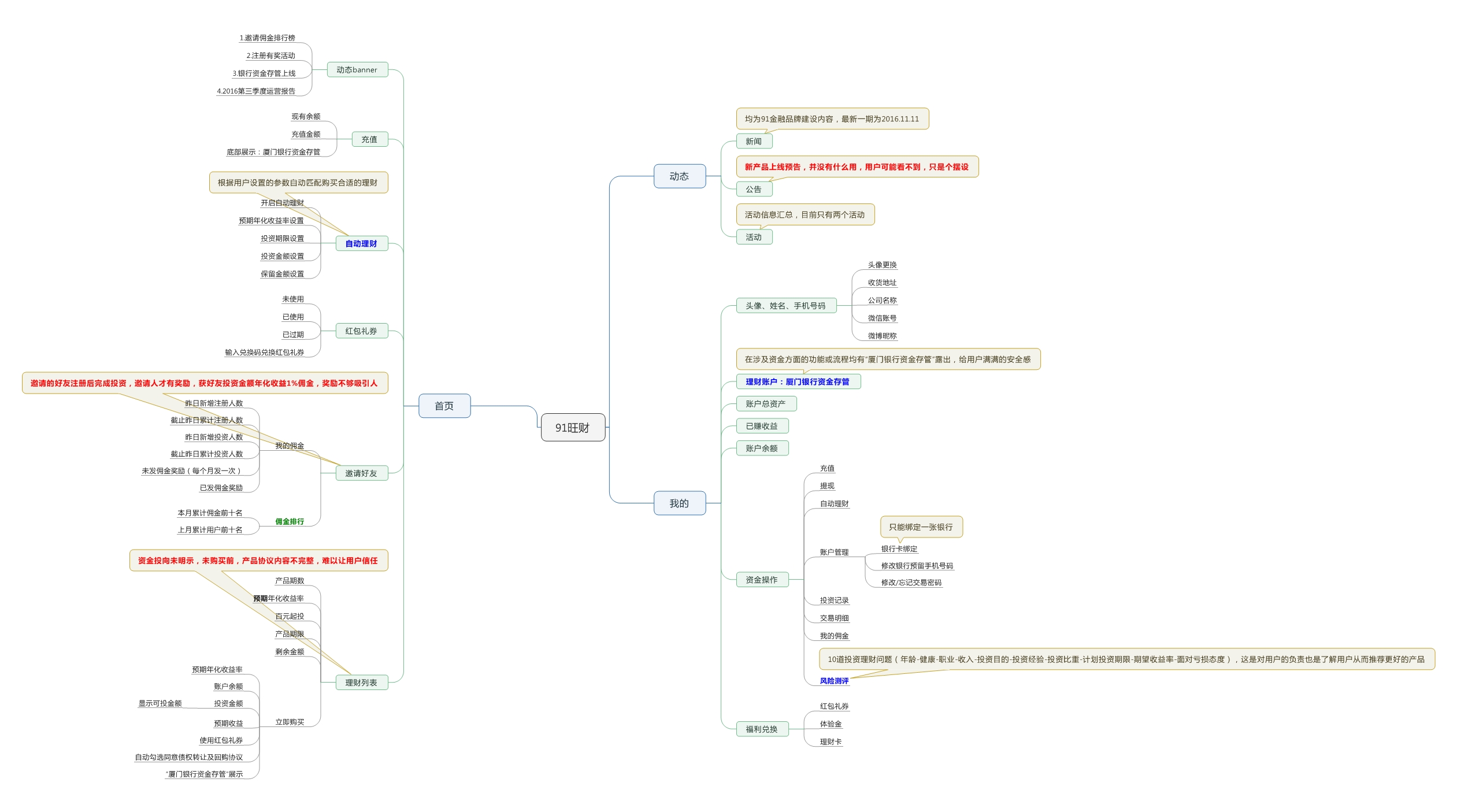The height and width of the screenshot is (812, 1457).
Task: Select the 我的 main branch node
Action: point(679,503)
